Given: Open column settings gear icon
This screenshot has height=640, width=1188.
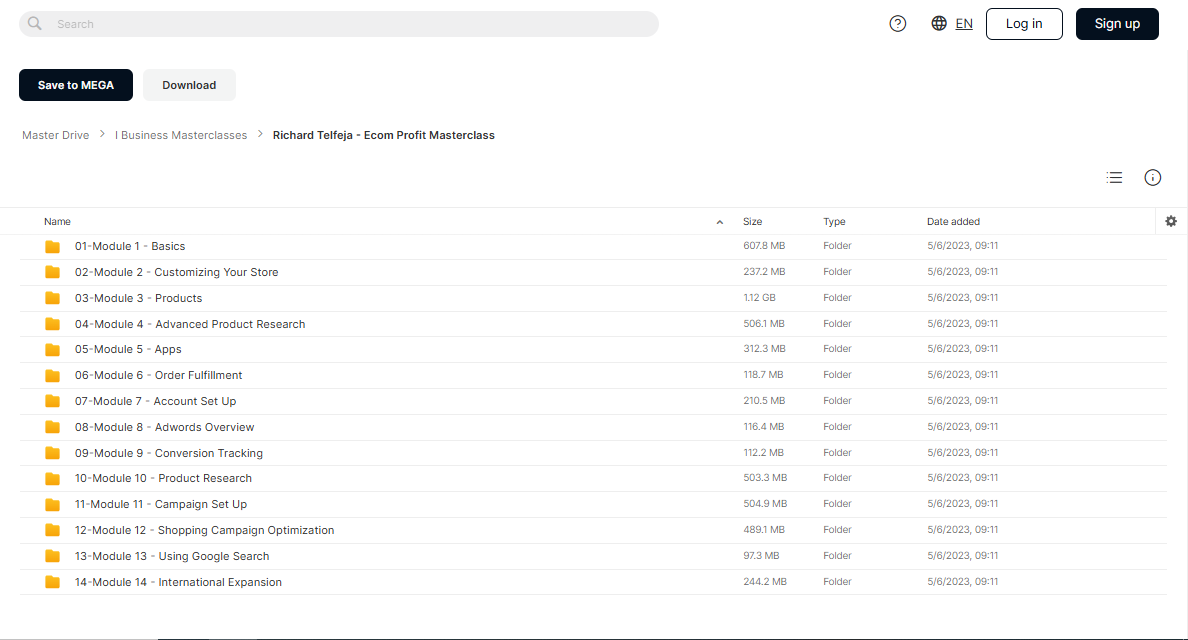Looking at the screenshot, I should 1171,221.
